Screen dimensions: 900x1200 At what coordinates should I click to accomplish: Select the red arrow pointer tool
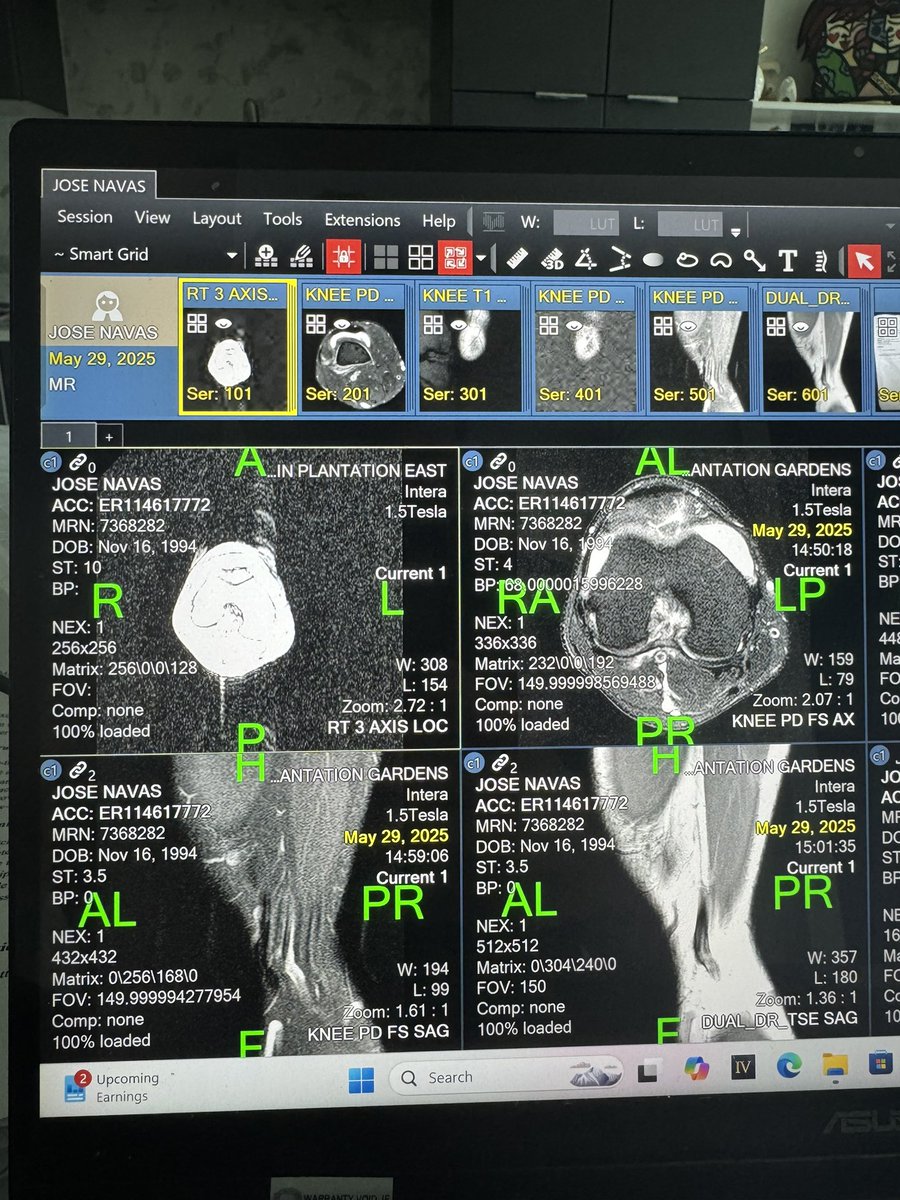click(x=864, y=261)
